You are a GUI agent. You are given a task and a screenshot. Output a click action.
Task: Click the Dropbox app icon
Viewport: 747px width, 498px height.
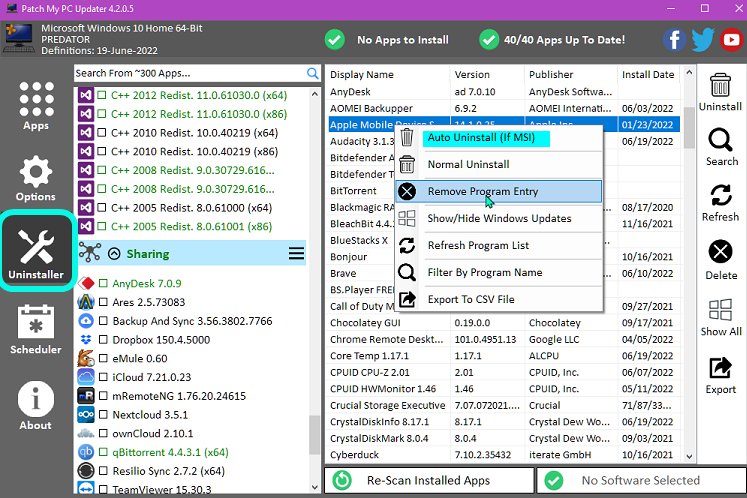(86, 340)
